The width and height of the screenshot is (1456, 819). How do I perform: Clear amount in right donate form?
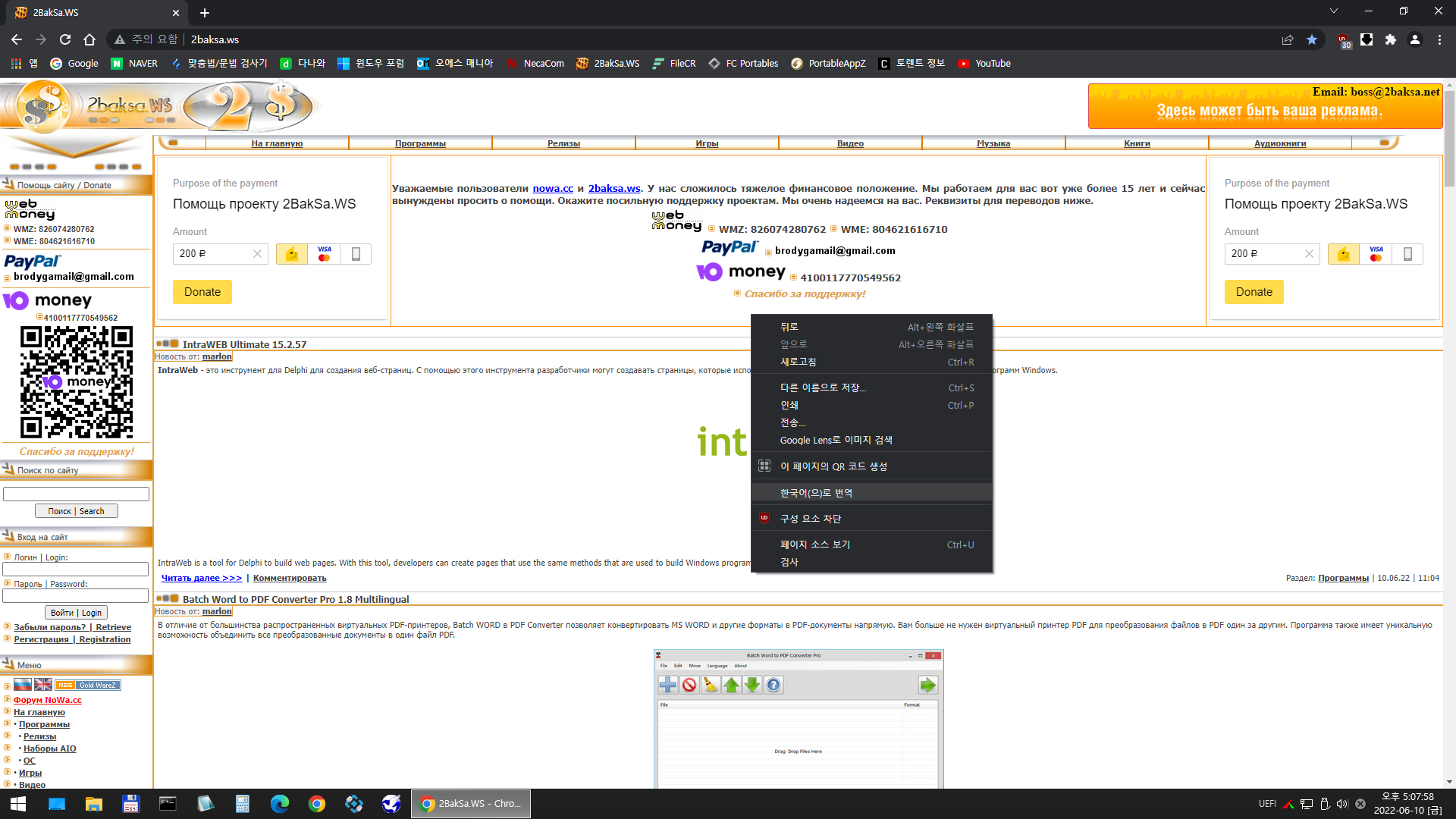(1309, 254)
